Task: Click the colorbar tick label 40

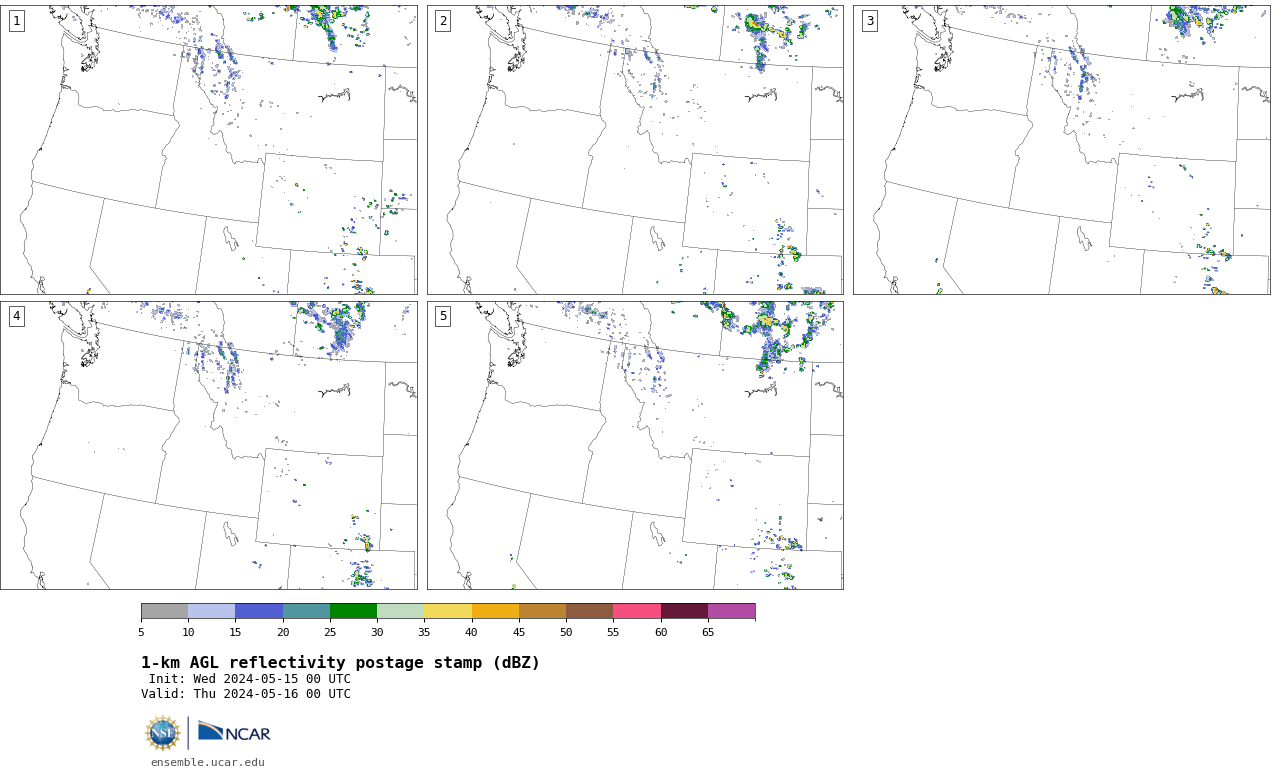Action: [472, 632]
